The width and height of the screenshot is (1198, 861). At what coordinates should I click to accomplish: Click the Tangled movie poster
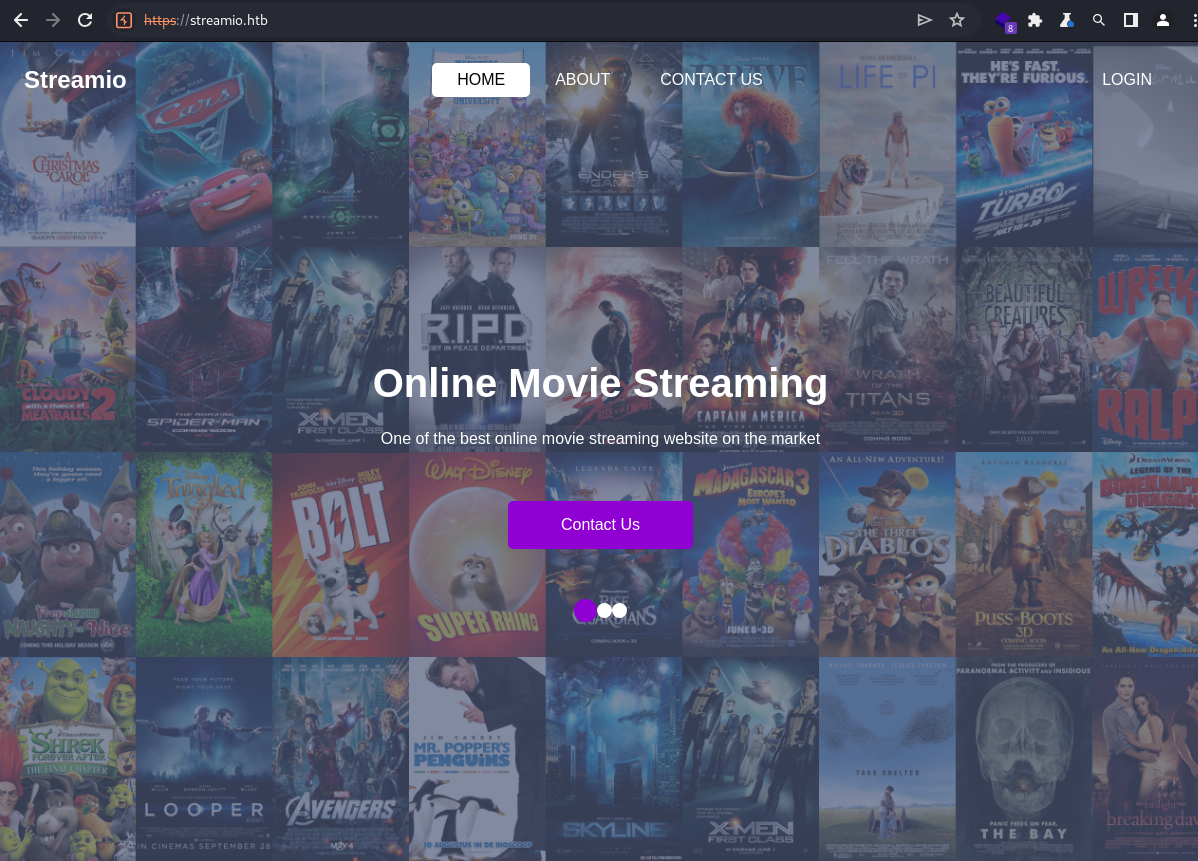point(204,555)
